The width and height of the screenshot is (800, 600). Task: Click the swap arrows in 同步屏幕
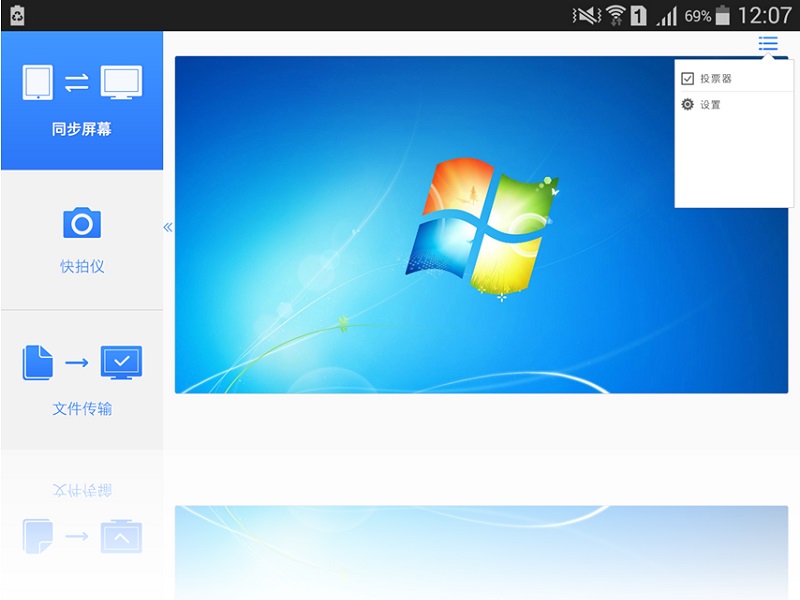pyautogui.click(x=77, y=84)
